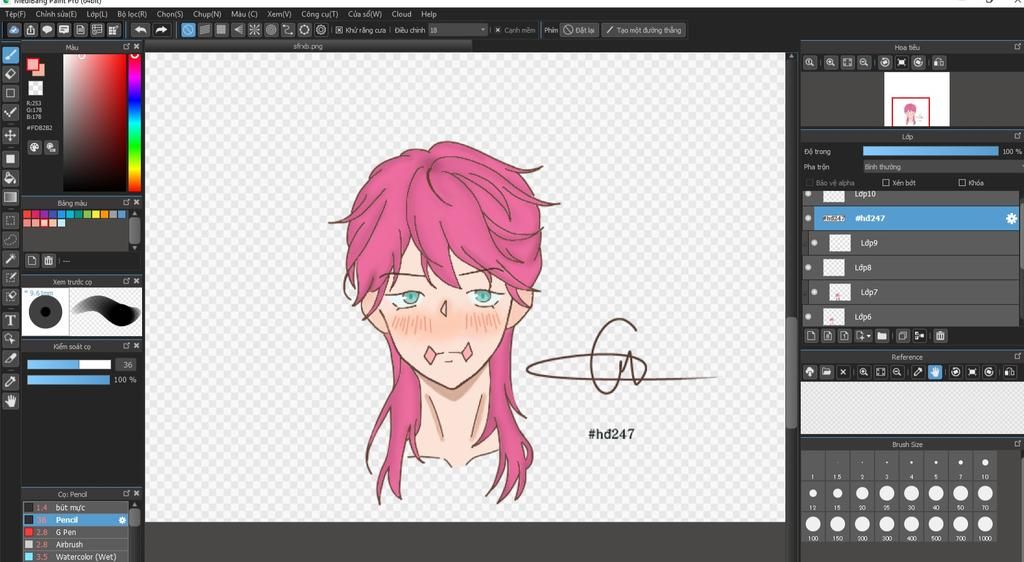Toggle the Bảo vệ alpha checkbox
Screen dimensions: 1024x562
pos(810,183)
